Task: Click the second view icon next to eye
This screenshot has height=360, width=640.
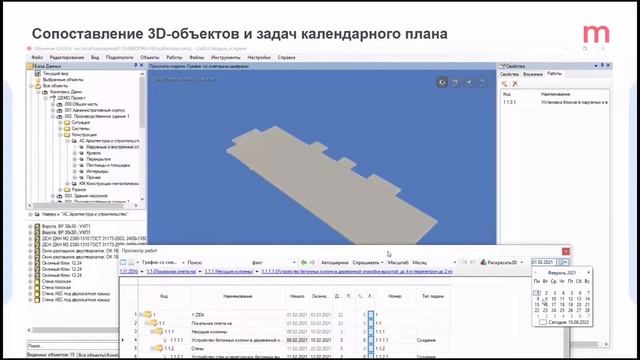Action: click(x=455, y=82)
